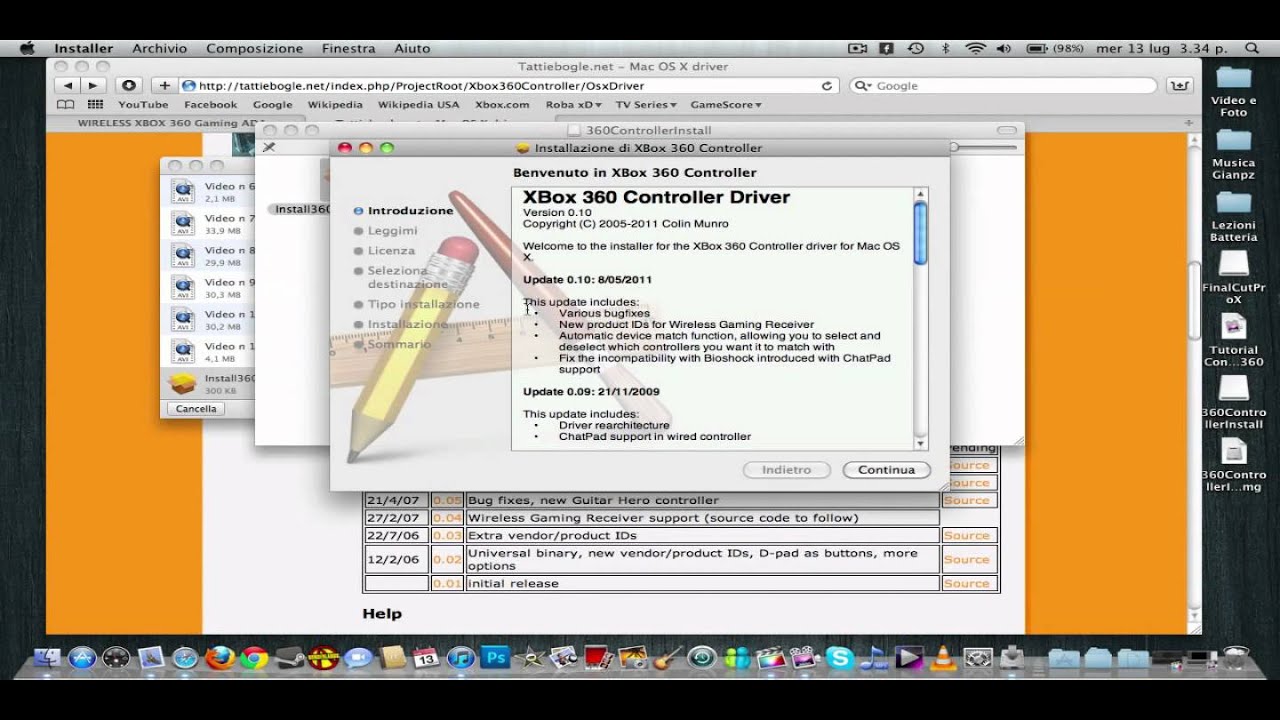Expand the GameScore bookmarks folder
Screen dimensions: 1280x720
pyautogui.click(x=726, y=104)
